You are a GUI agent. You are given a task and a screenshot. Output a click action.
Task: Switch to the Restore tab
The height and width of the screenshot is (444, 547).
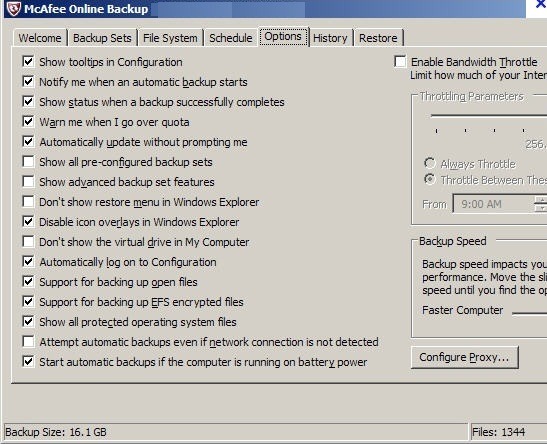tap(378, 38)
